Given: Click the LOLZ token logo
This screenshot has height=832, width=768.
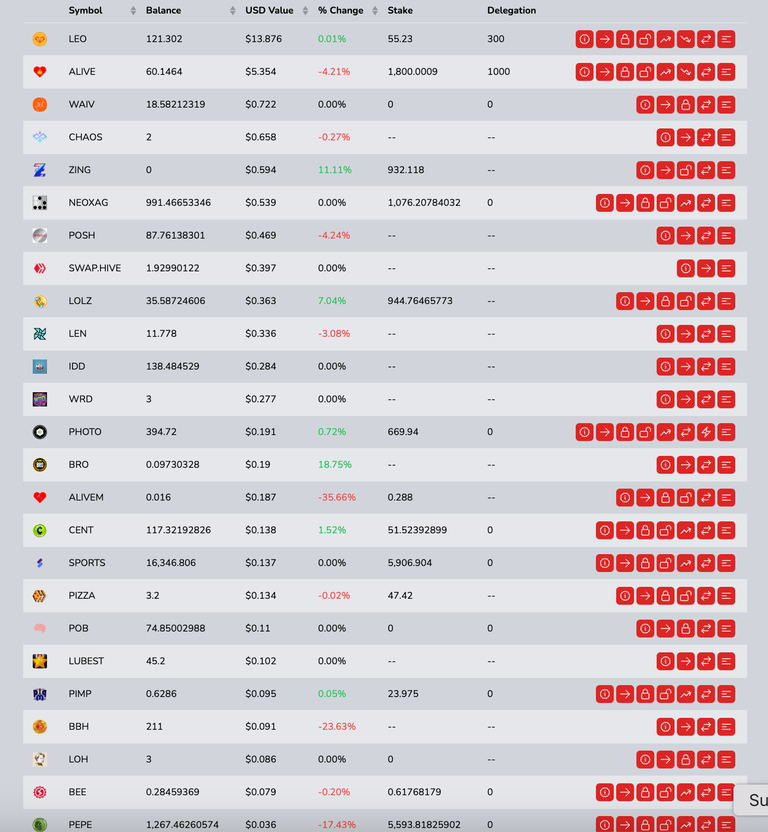Looking at the screenshot, I should 40,301.
